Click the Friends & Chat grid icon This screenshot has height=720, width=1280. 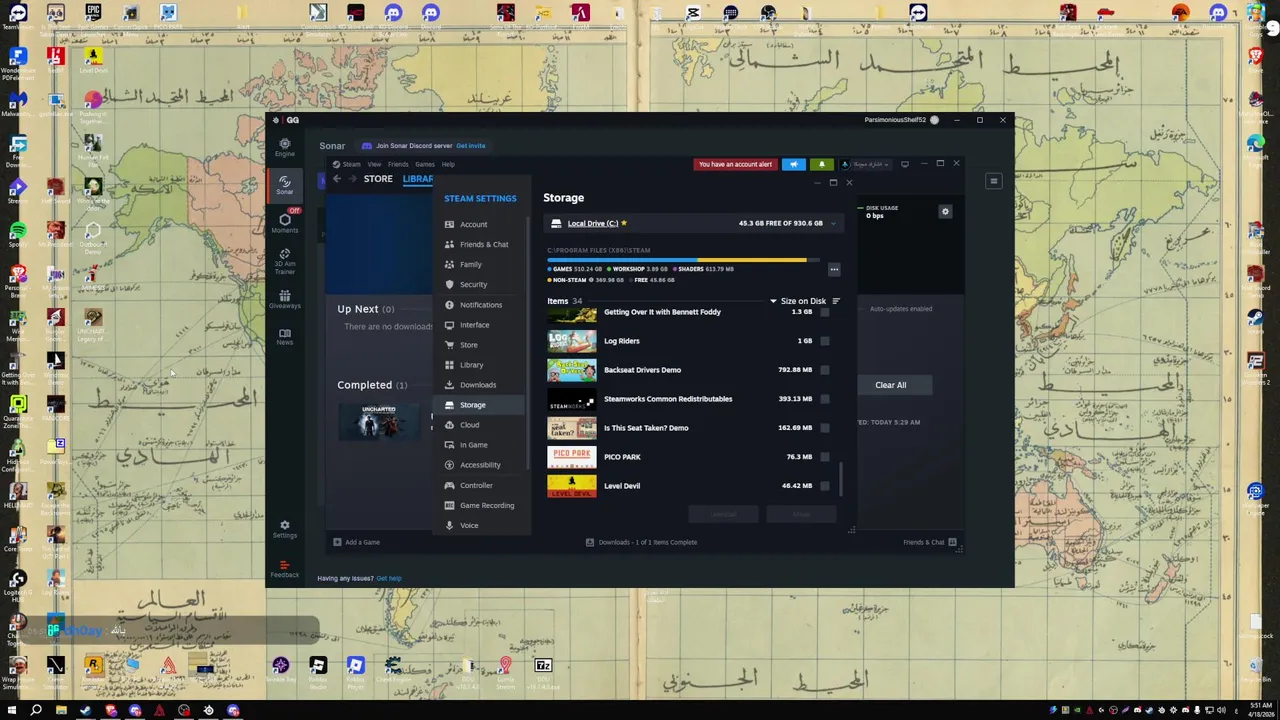952,542
